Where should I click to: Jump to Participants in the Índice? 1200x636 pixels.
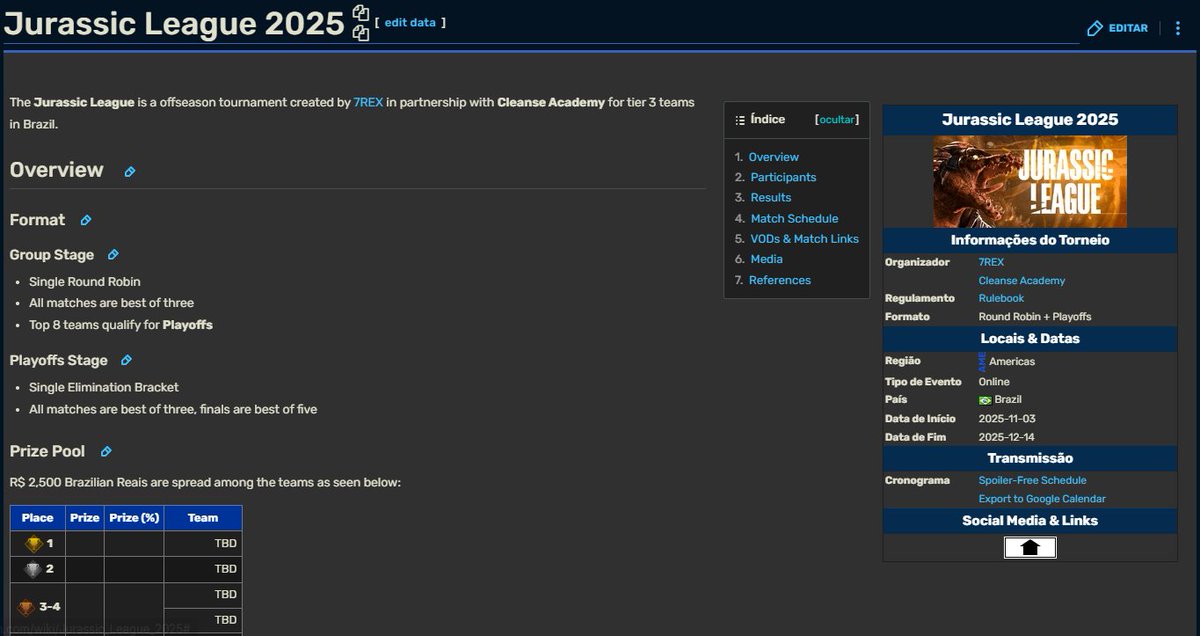[783, 177]
